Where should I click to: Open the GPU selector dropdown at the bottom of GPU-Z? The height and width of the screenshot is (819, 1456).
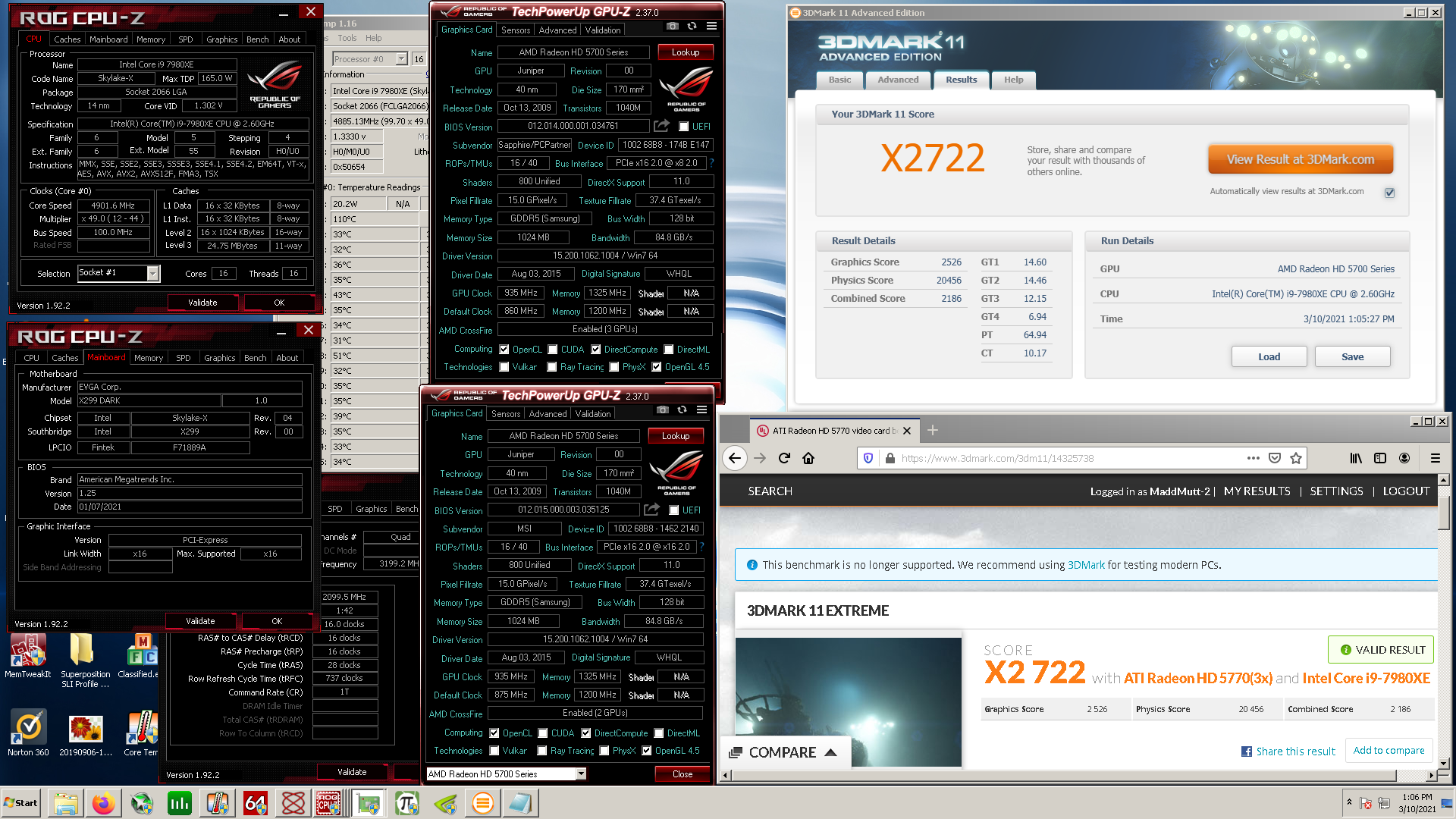click(581, 773)
